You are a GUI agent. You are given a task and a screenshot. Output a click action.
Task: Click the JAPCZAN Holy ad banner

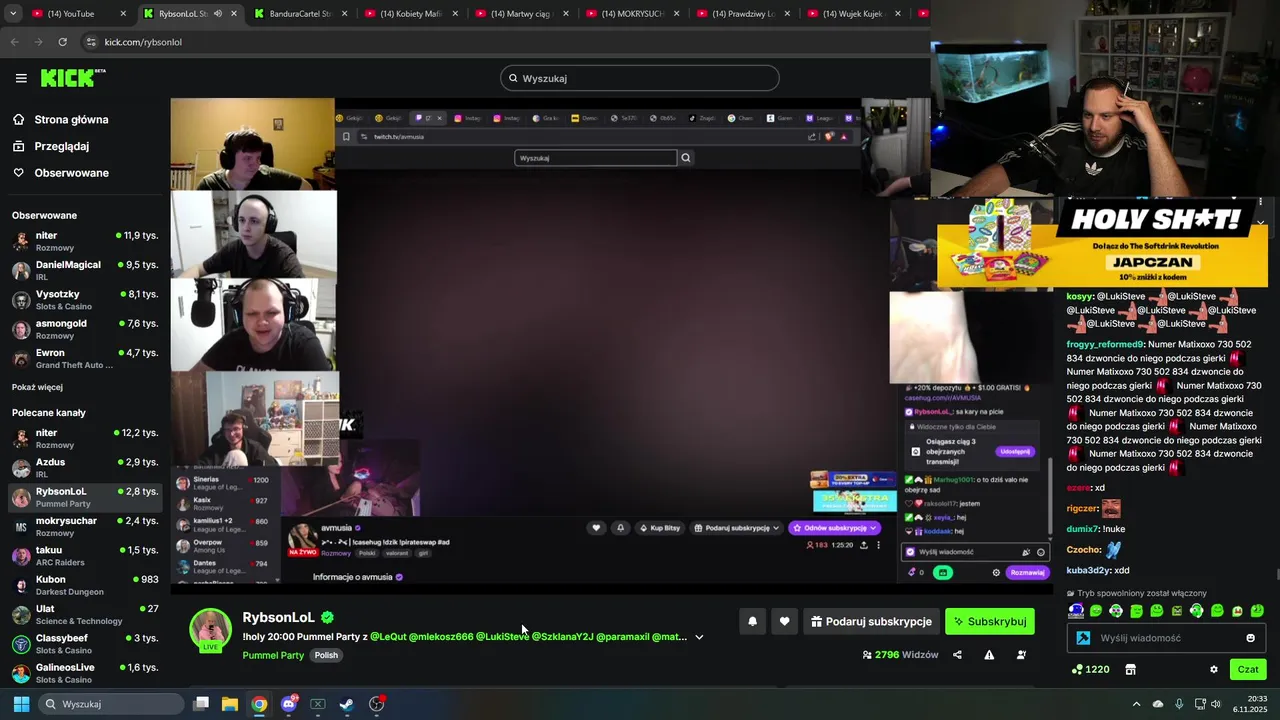[x=1102, y=243]
